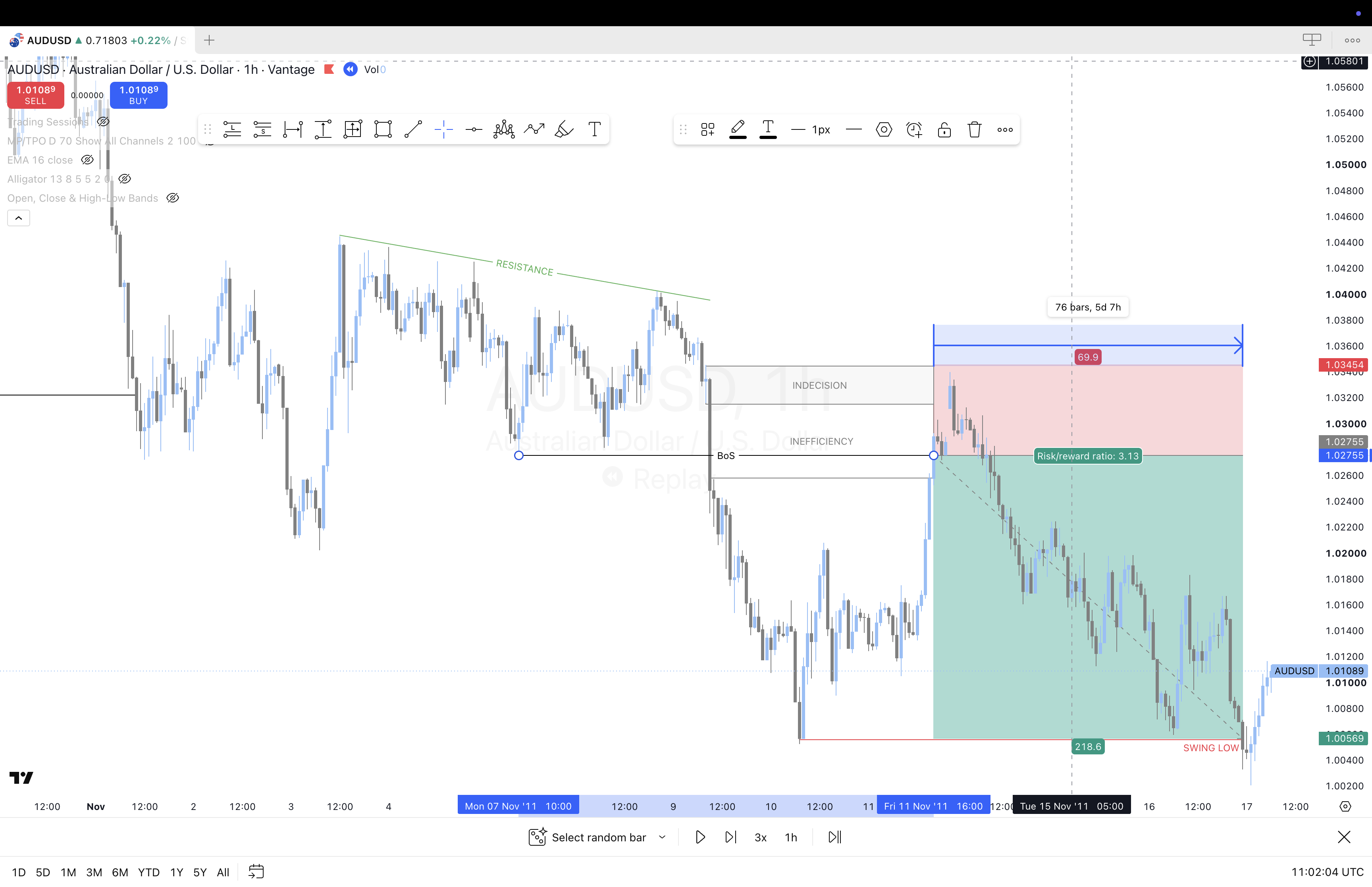This screenshot has height=887, width=1372.
Task: Delete the selected drawing with trash icon
Action: tap(974, 129)
